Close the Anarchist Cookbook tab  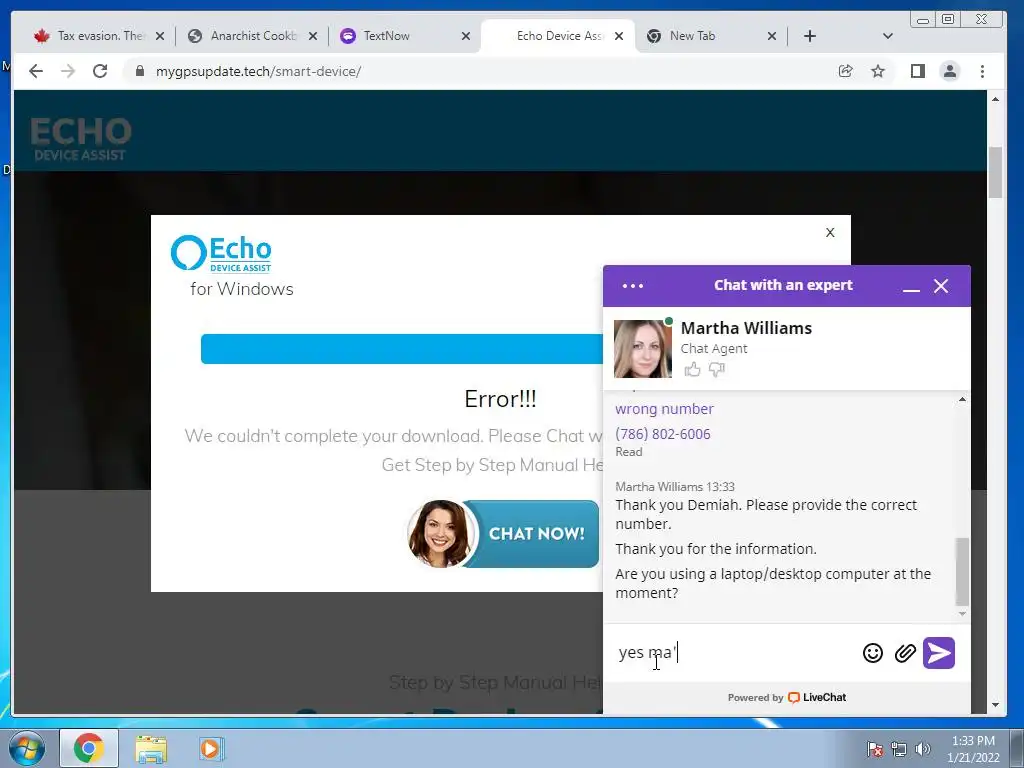313,37
